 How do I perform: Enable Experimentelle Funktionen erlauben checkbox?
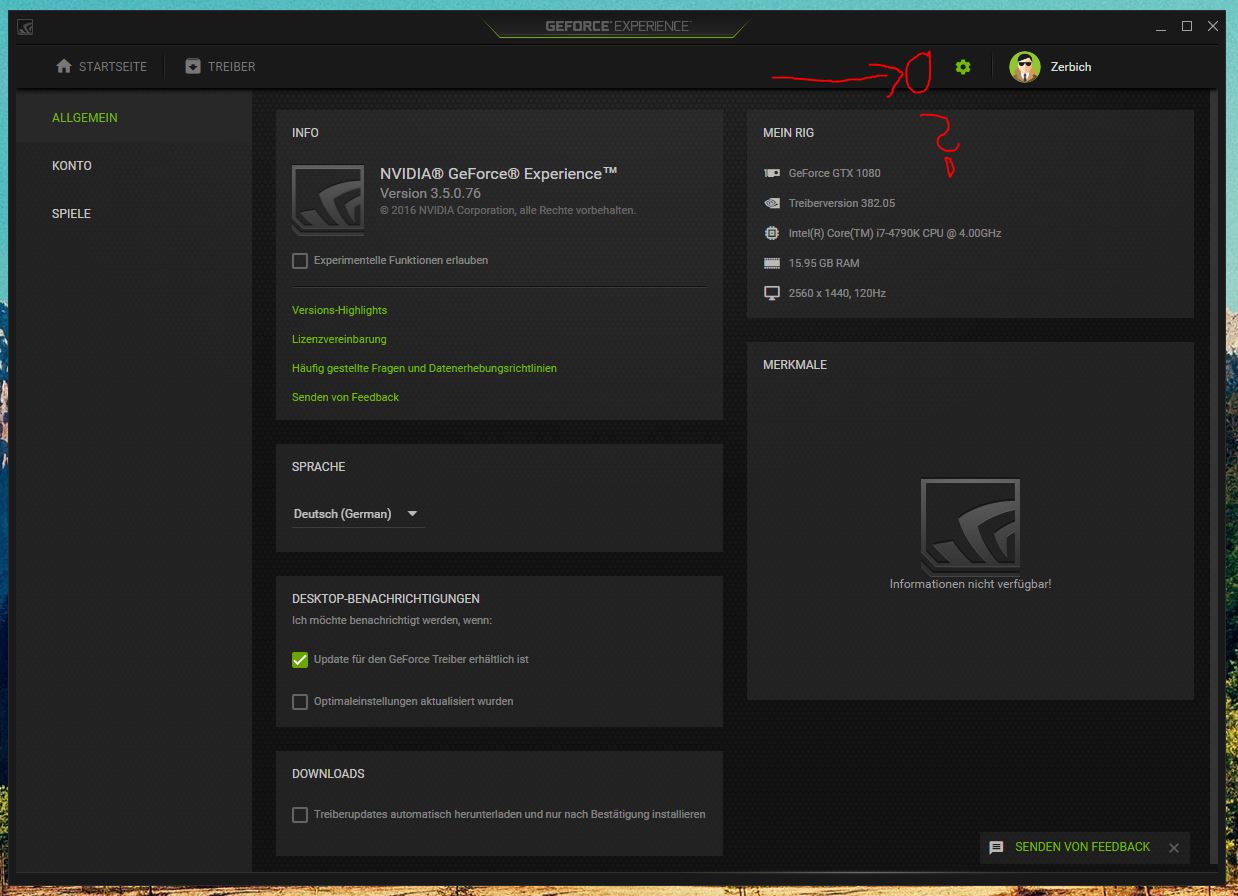point(300,261)
